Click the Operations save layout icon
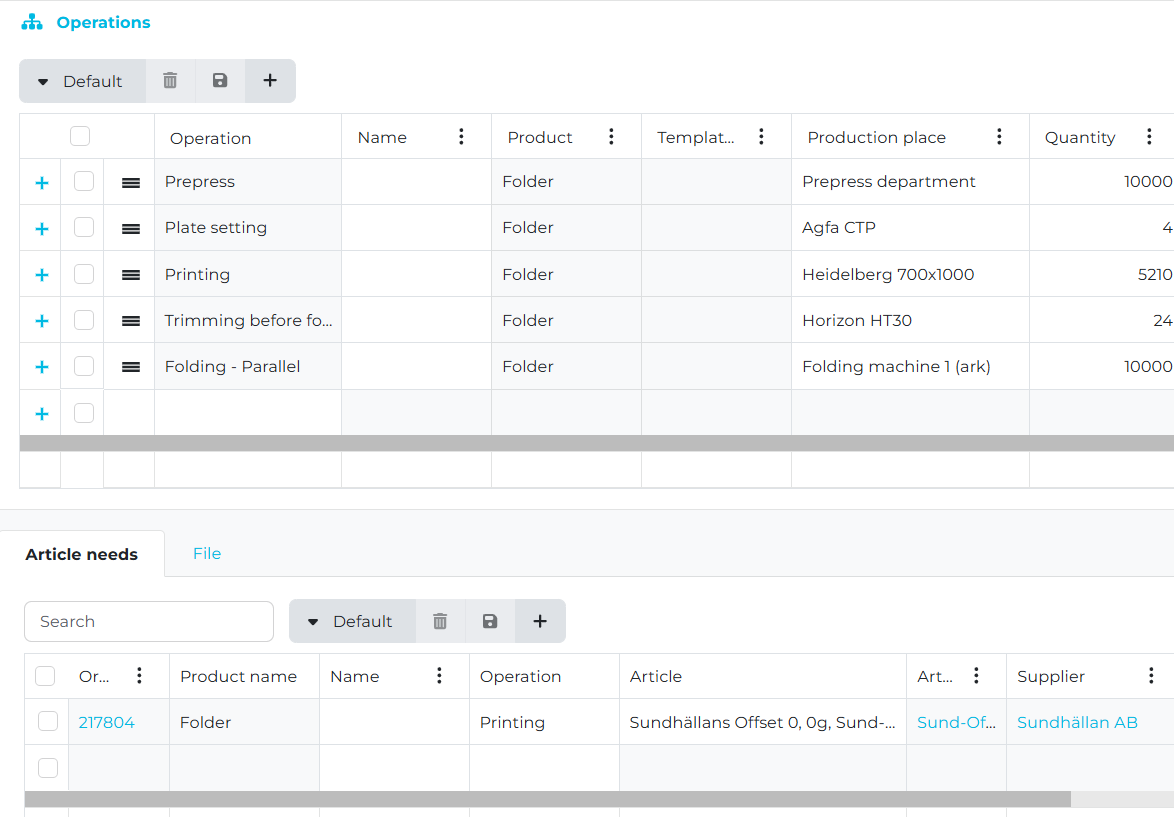The image size is (1174, 817). tap(220, 81)
